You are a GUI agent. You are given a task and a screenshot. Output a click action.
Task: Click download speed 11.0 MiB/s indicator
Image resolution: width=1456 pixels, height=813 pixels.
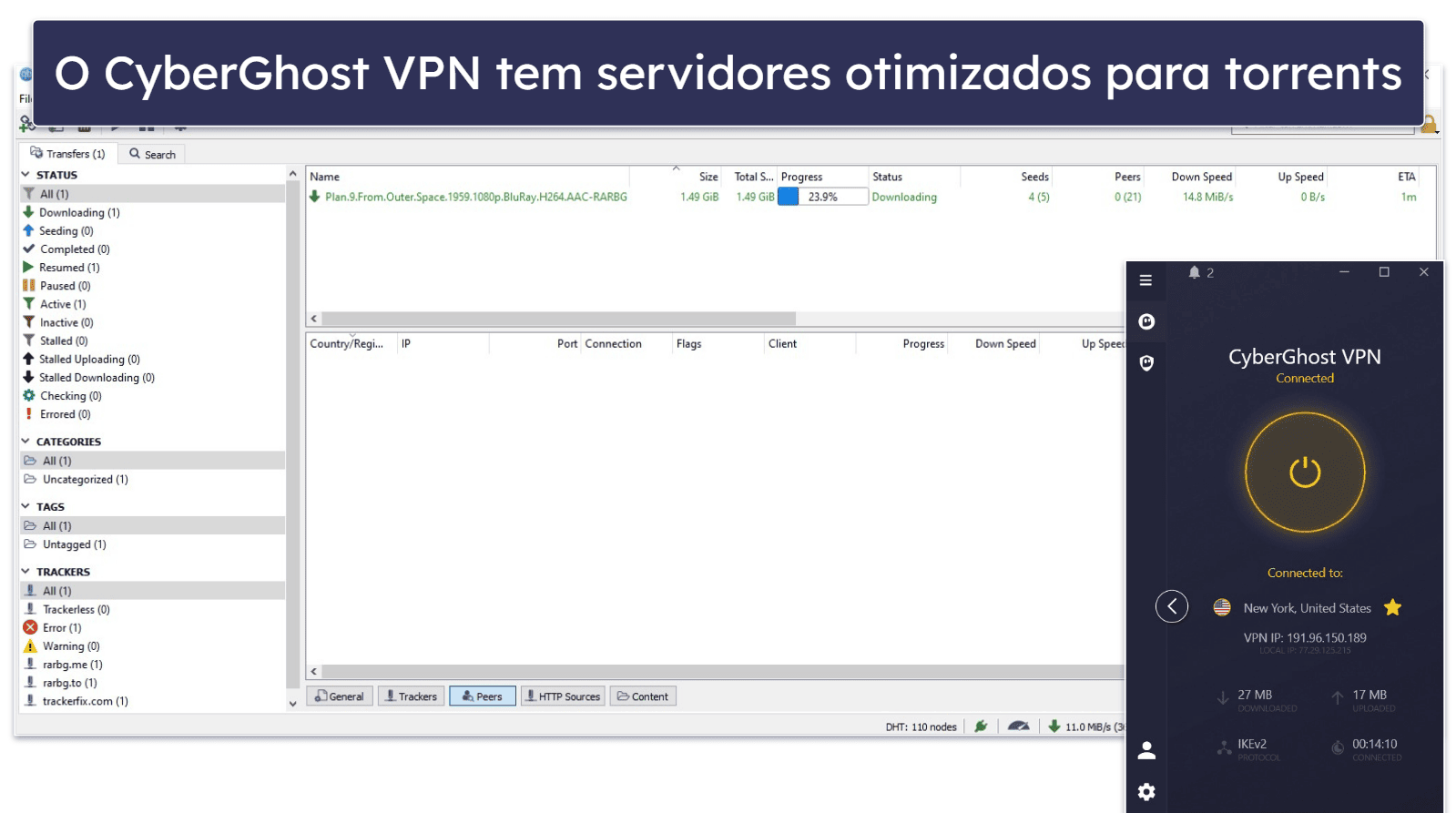click(x=1085, y=727)
